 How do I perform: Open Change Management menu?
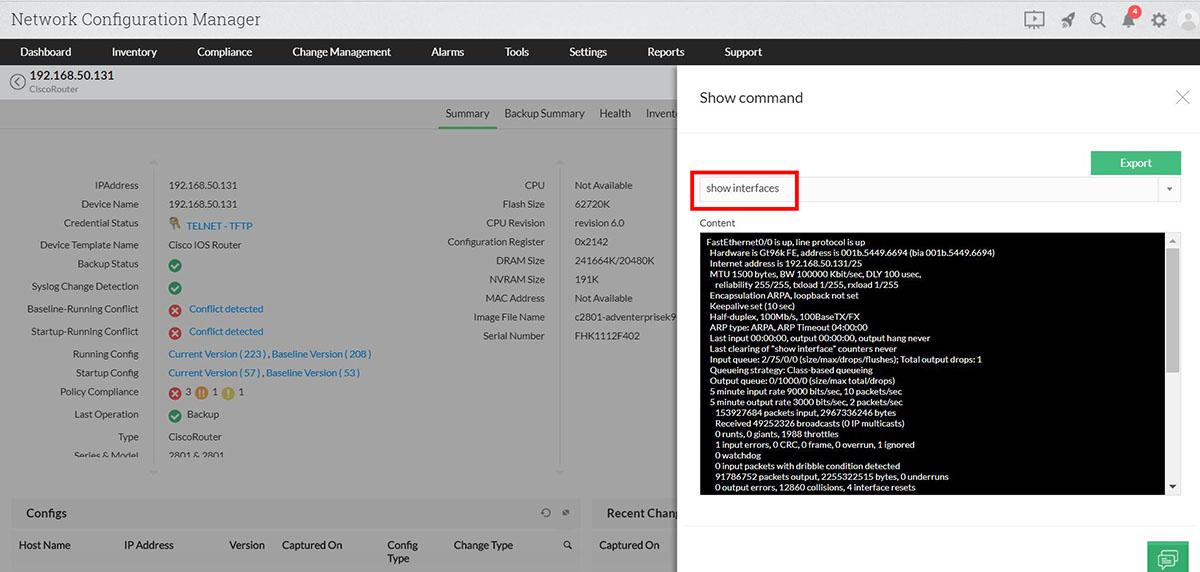pos(341,52)
